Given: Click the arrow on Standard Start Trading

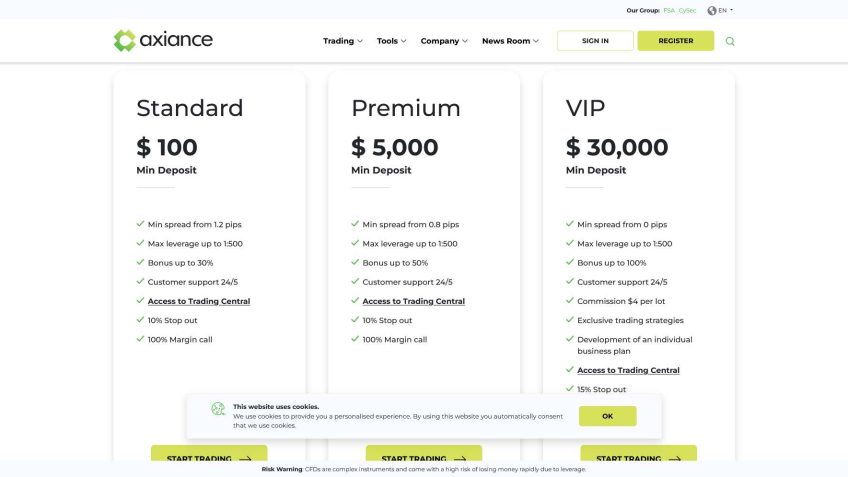Looking at the screenshot, I should click(x=245, y=459).
